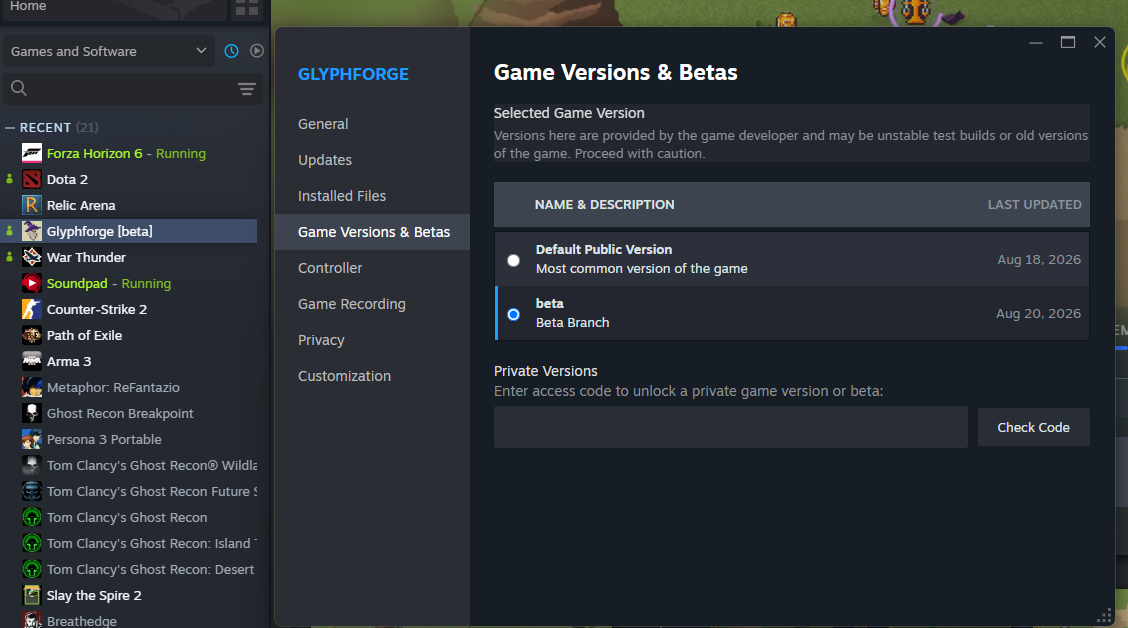Open the Game Recording settings tab
1128x628 pixels.
click(352, 304)
